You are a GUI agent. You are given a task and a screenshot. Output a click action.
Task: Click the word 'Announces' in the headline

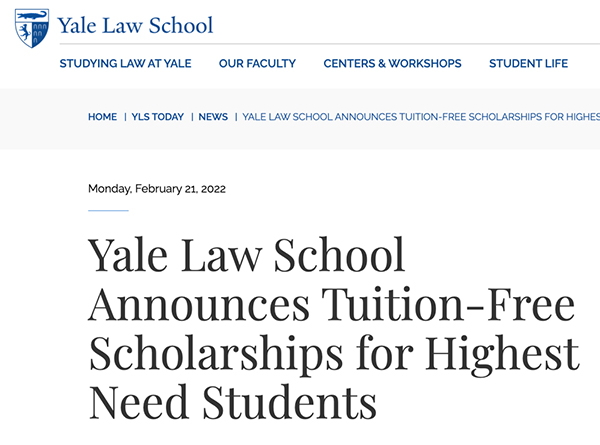point(199,304)
